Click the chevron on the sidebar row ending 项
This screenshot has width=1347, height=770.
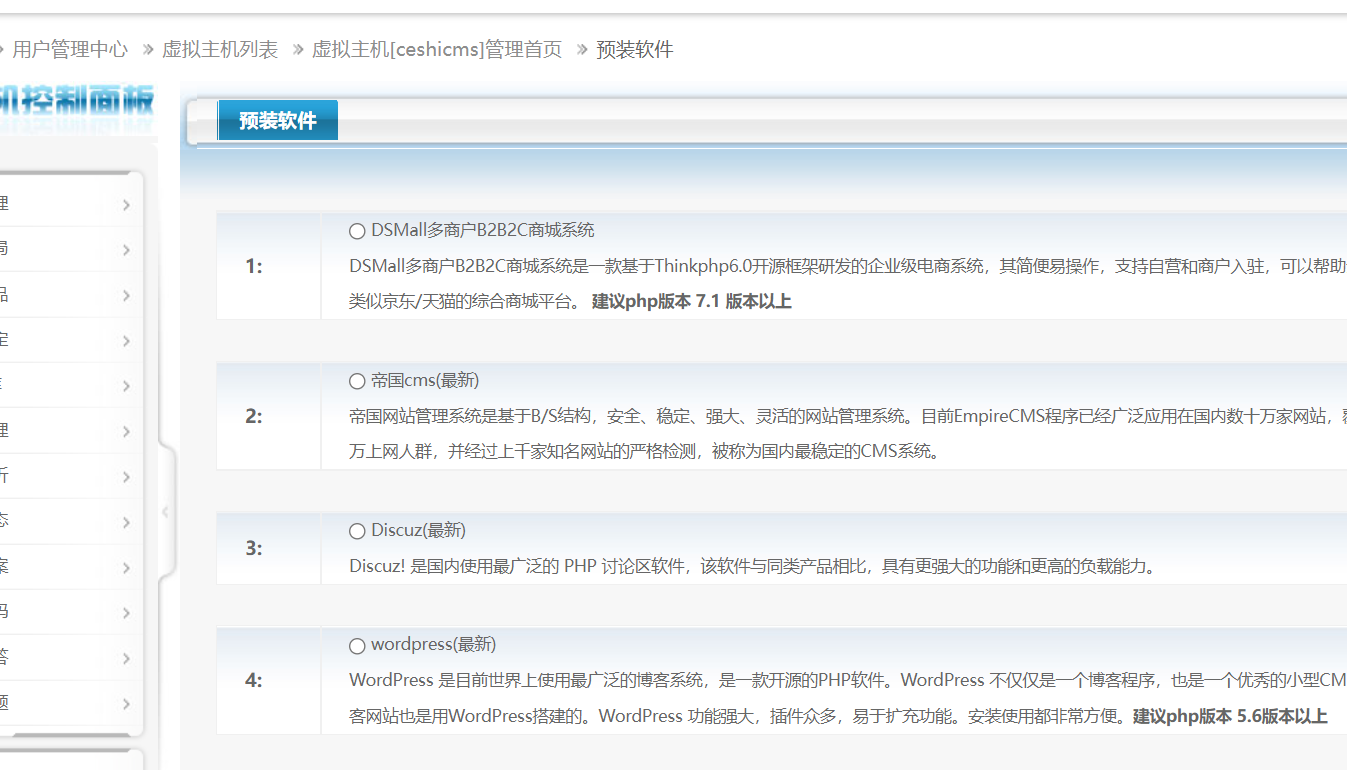coord(126,703)
